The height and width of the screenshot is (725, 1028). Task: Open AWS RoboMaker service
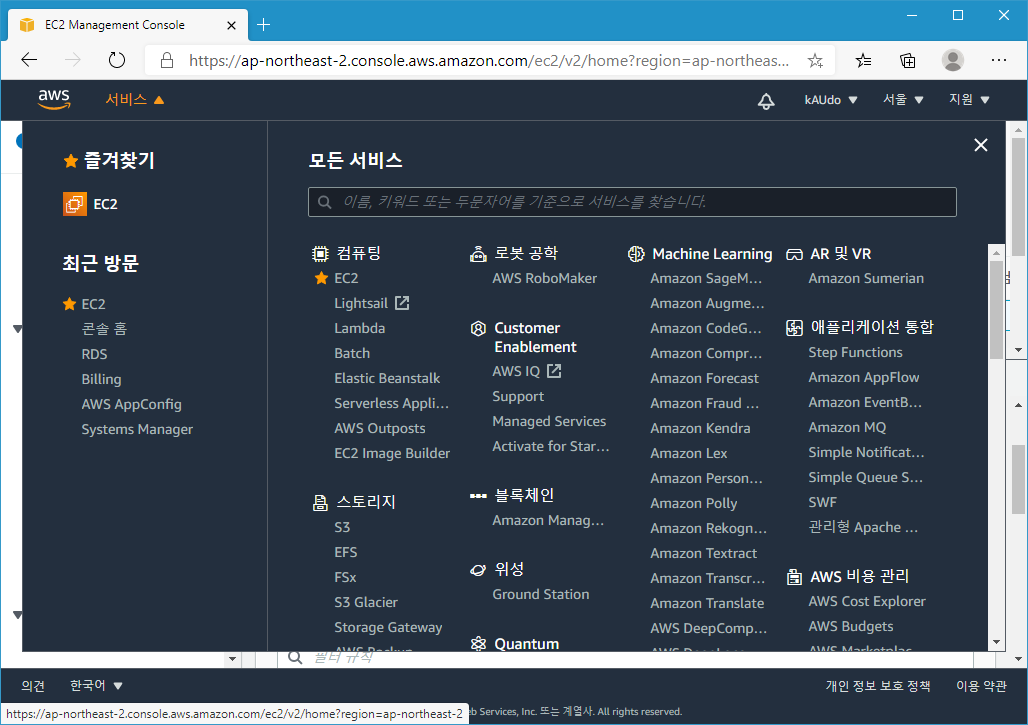click(x=544, y=279)
